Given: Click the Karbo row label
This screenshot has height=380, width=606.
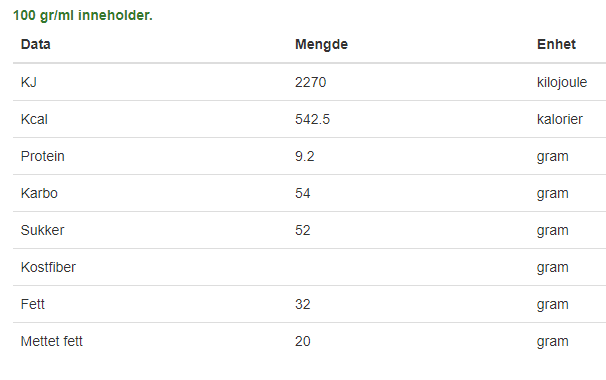Looking at the screenshot, I should (x=39, y=193).
